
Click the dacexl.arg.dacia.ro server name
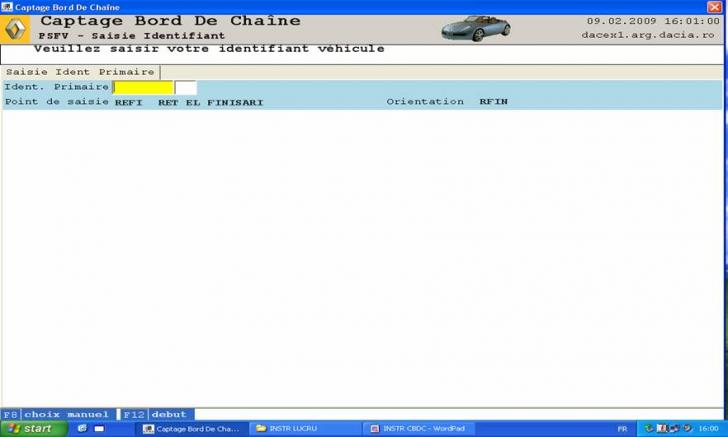(648, 35)
